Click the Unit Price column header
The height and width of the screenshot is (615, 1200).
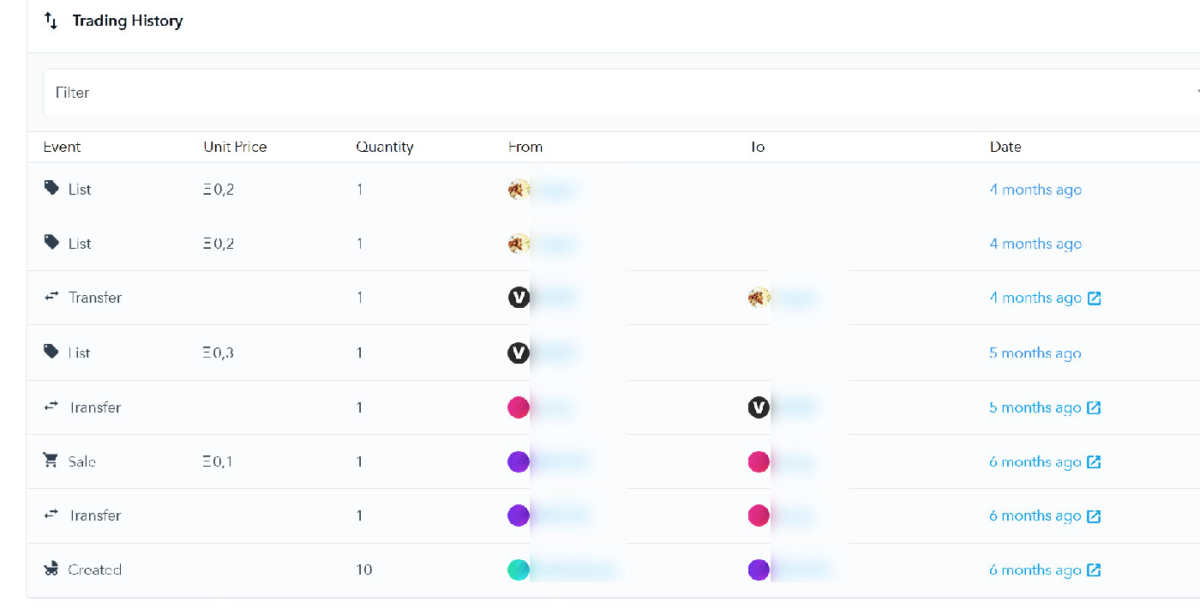(x=235, y=147)
